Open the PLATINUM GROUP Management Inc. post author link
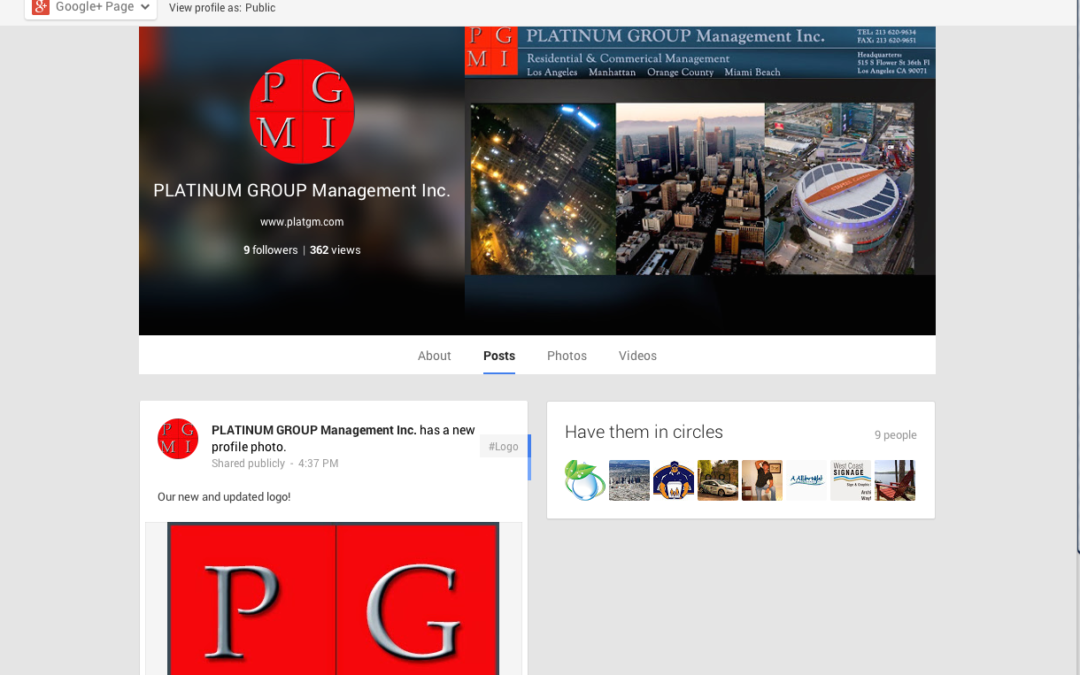1080x675 pixels. click(313, 430)
